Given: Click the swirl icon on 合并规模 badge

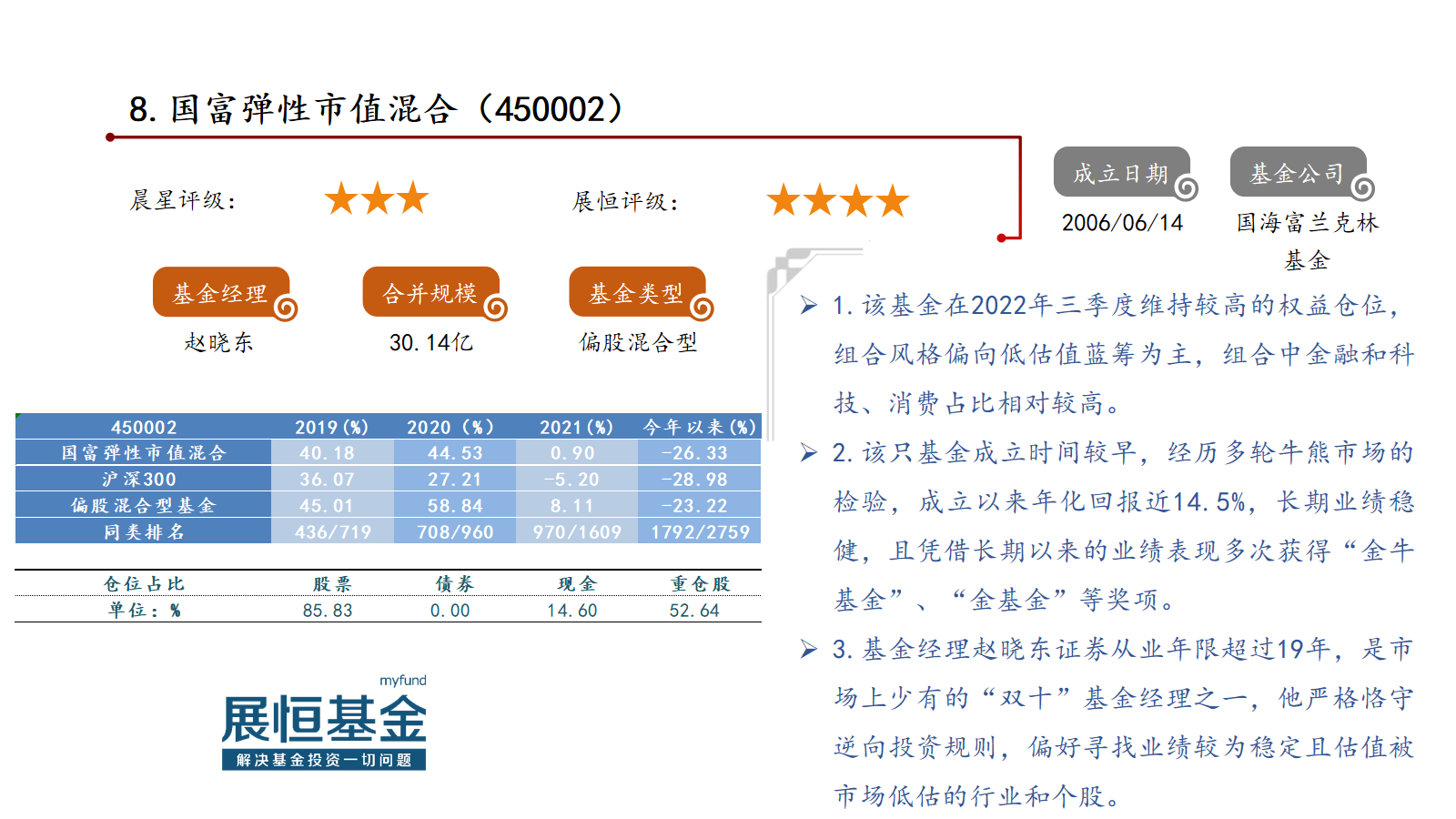Looking at the screenshot, I should (x=495, y=308).
